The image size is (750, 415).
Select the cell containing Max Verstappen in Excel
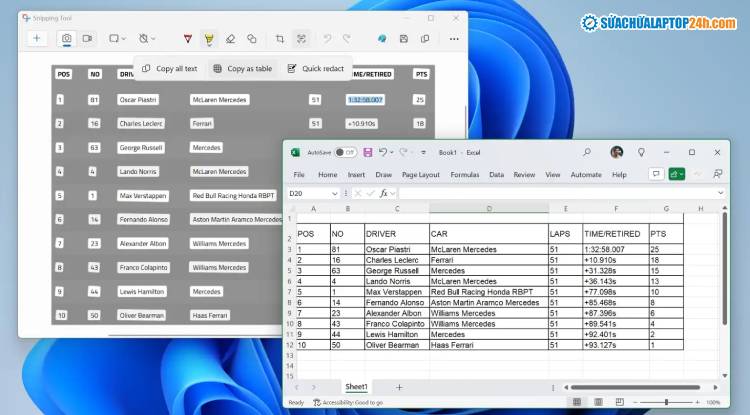pyautogui.click(x=397, y=292)
